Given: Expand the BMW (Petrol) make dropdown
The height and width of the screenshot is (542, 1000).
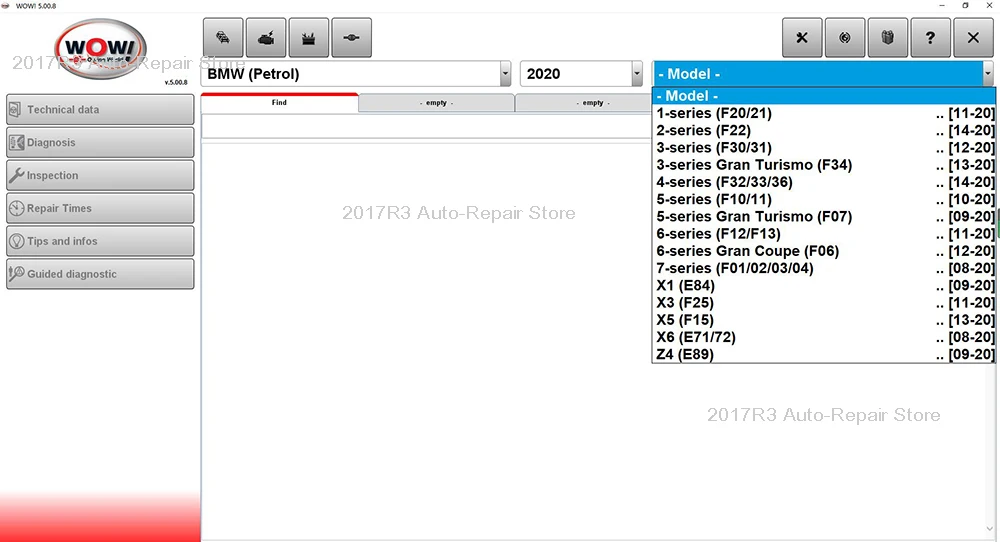Looking at the screenshot, I should (x=505, y=74).
